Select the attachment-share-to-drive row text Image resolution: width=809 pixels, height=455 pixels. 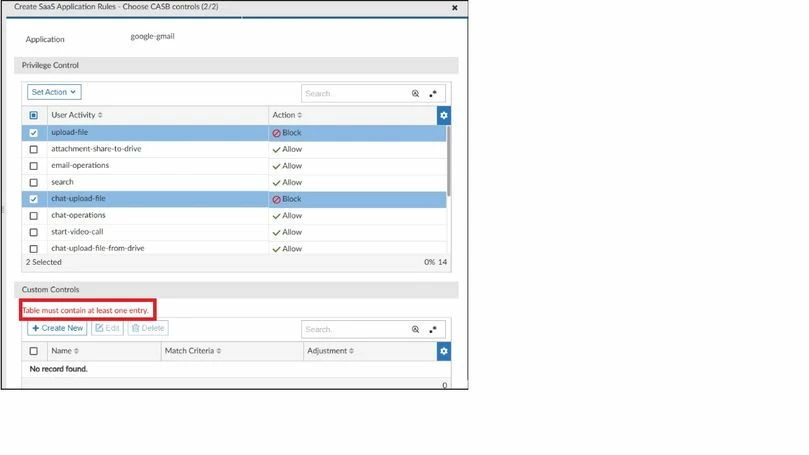[96, 149]
